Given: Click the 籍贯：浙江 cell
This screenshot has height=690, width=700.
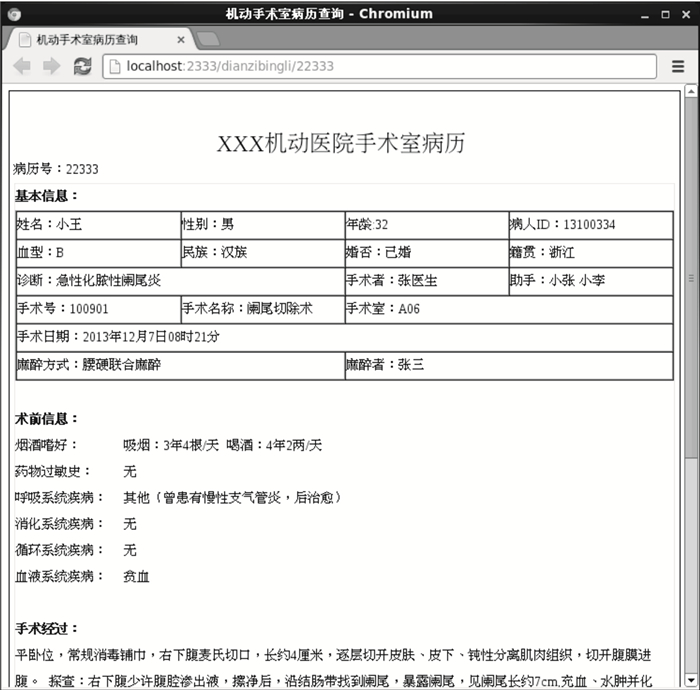Looking at the screenshot, I should pyautogui.click(x=591, y=253).
